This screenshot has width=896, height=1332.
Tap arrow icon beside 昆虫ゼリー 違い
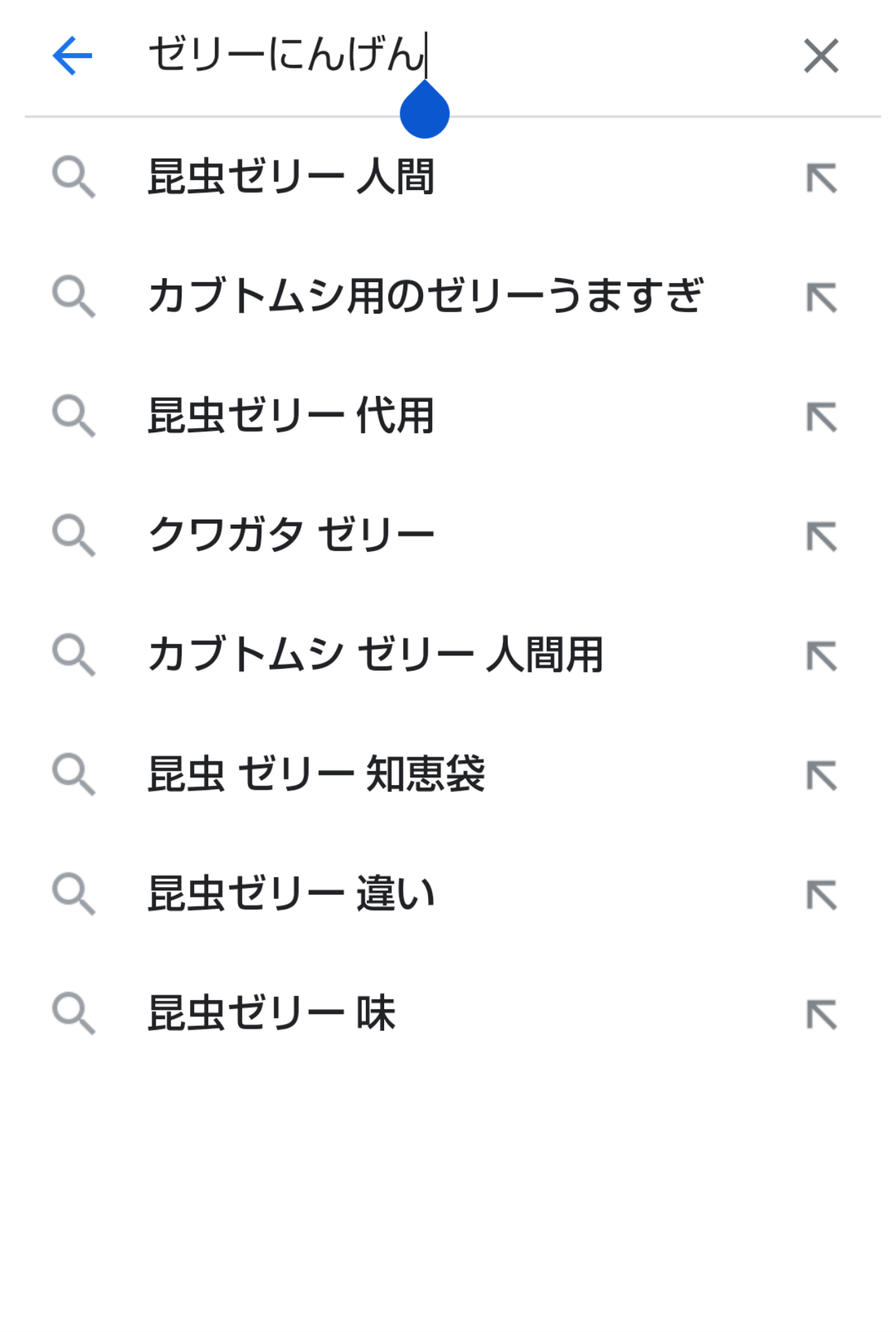pos(821,895)
